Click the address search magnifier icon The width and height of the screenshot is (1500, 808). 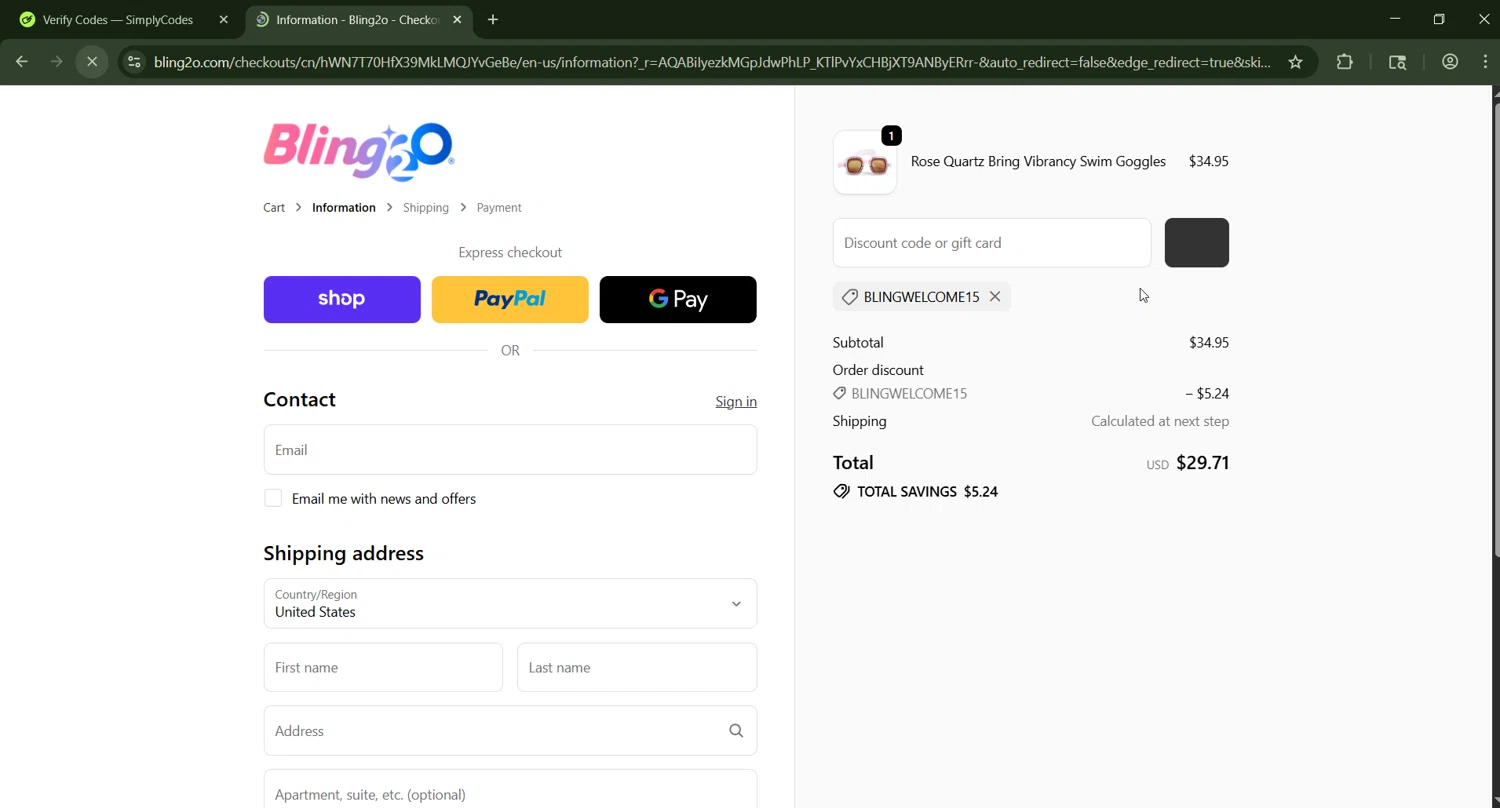736,731
